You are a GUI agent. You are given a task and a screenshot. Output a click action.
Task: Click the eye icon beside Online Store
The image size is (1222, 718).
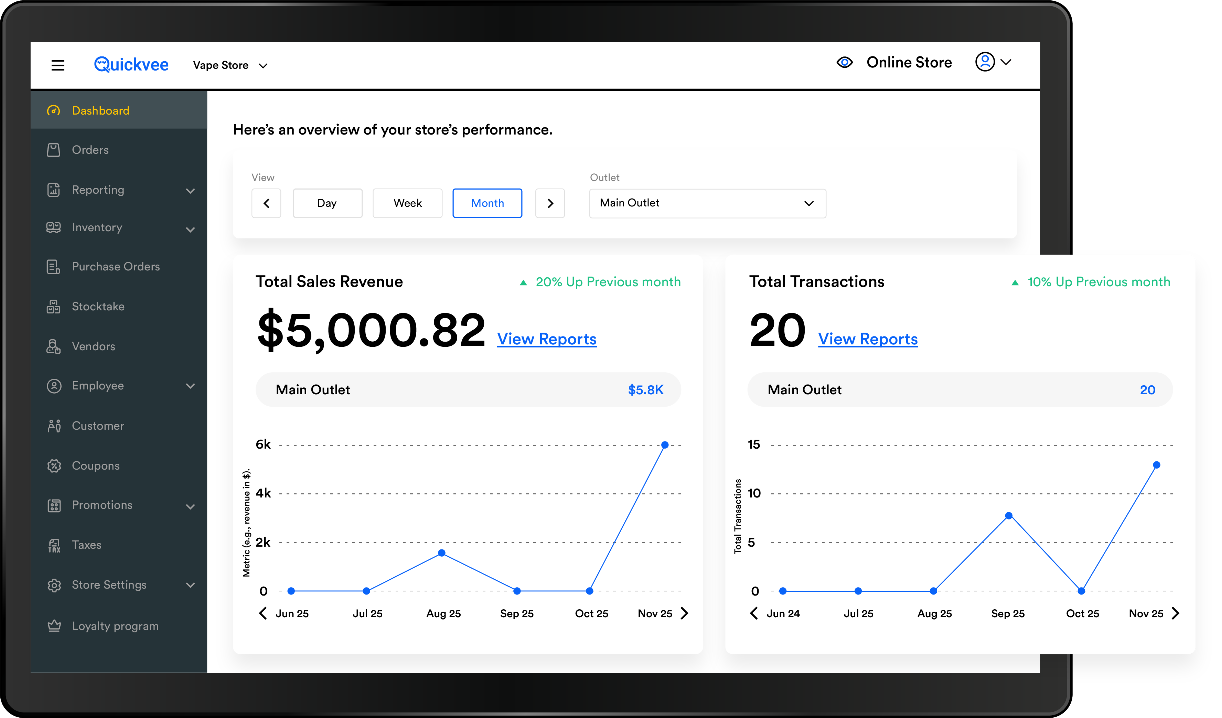click(845, 63)
